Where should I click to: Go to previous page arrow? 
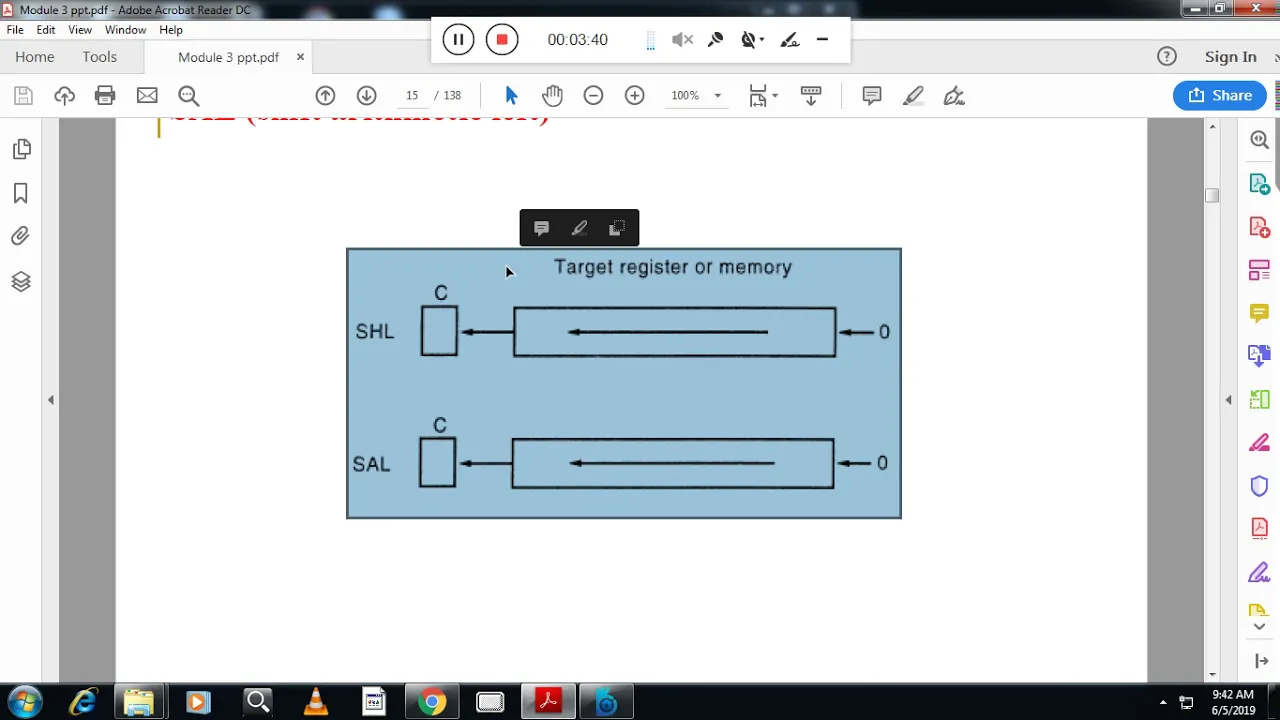pyautogui.click(x=325, y=96)
